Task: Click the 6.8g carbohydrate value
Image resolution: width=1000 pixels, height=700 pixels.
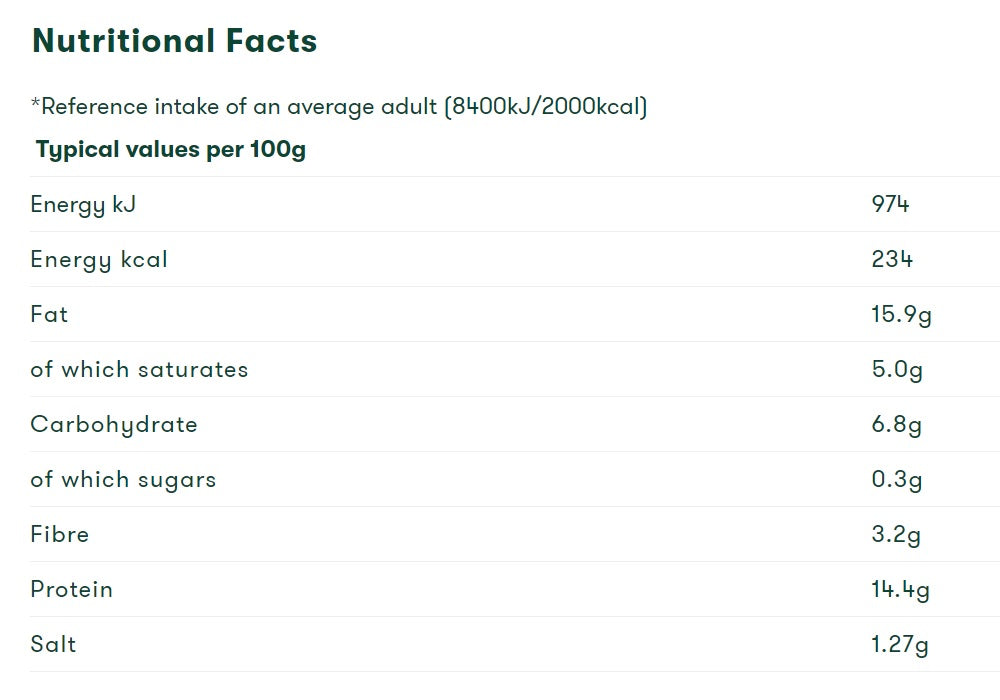Action: tap(897, 425)
